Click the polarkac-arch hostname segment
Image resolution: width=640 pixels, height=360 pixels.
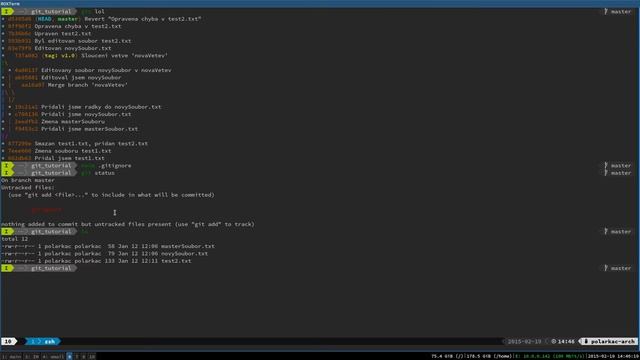point(608,341)
